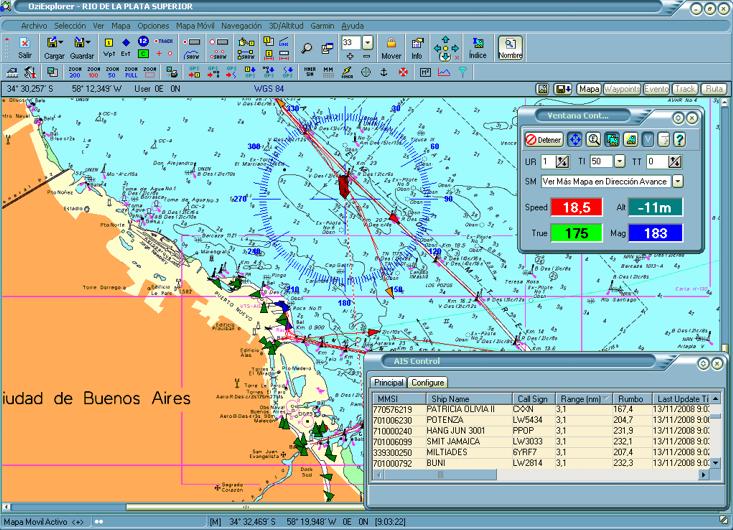Screen dimensions: 733x530
Task: Click the red lifebuoy man-overboard icon
Action: click(403, 72)
